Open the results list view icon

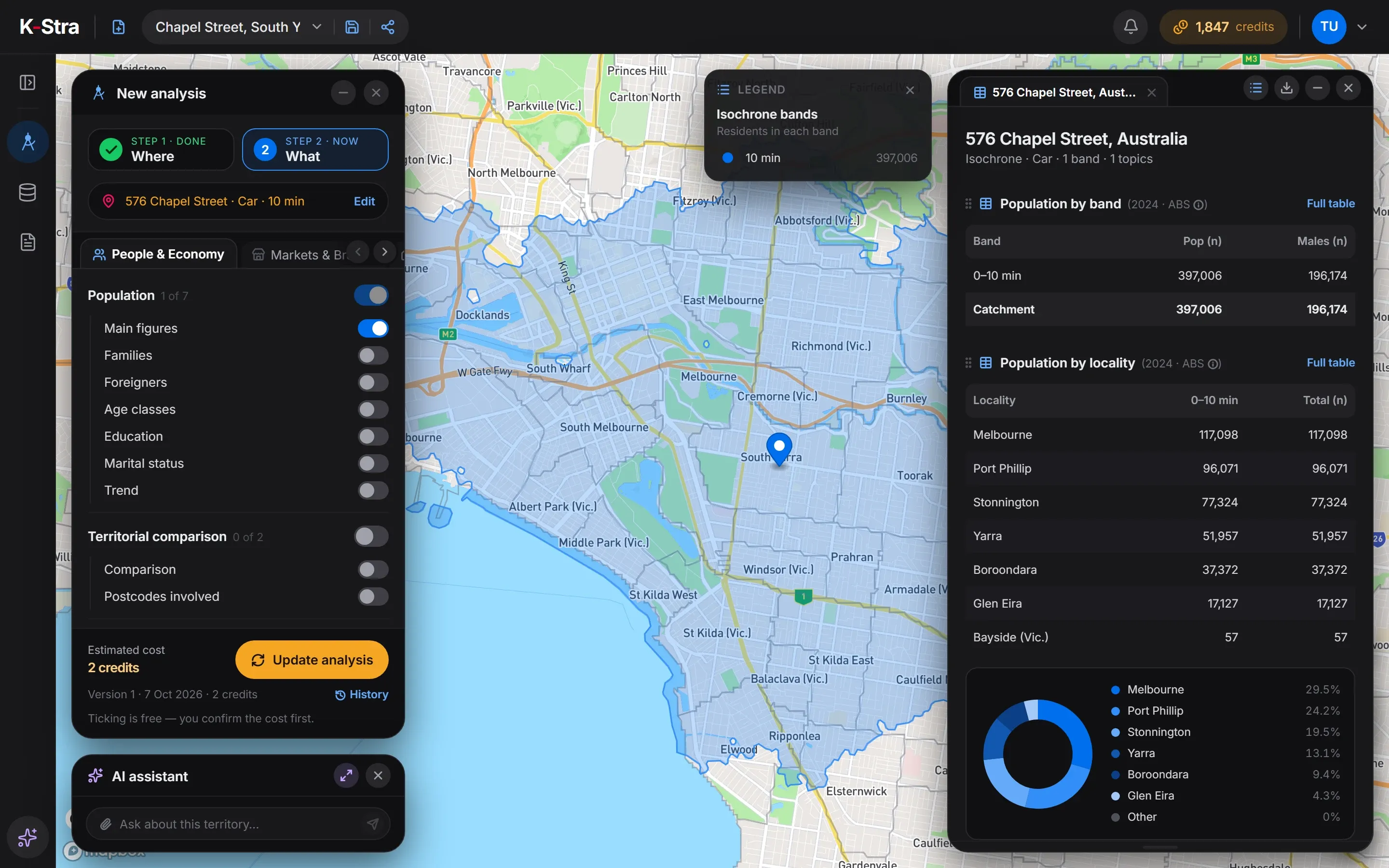[x=1256, y=88]
